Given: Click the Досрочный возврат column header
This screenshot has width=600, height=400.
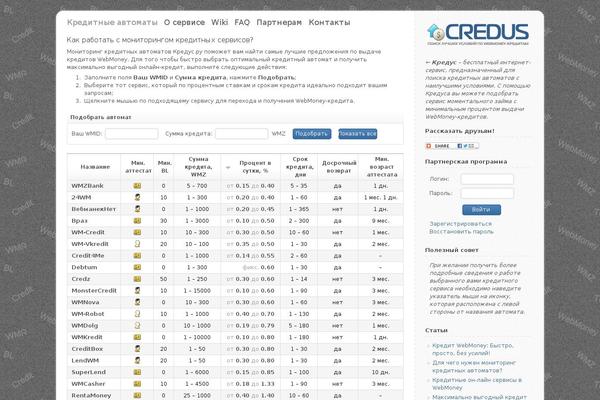Looking at the screenshot, I should [x=339, y=167].
